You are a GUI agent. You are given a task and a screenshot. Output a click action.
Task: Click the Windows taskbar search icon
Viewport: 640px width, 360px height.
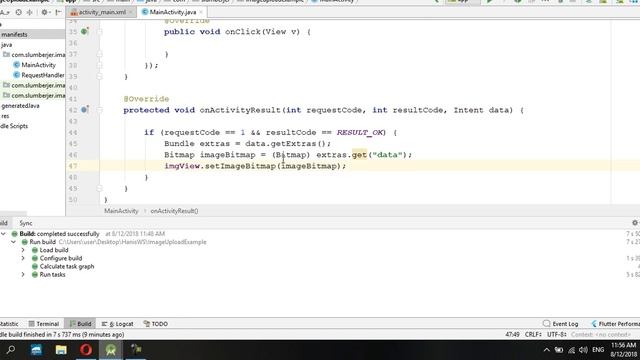pyautogui.click(x=11, y=350)
